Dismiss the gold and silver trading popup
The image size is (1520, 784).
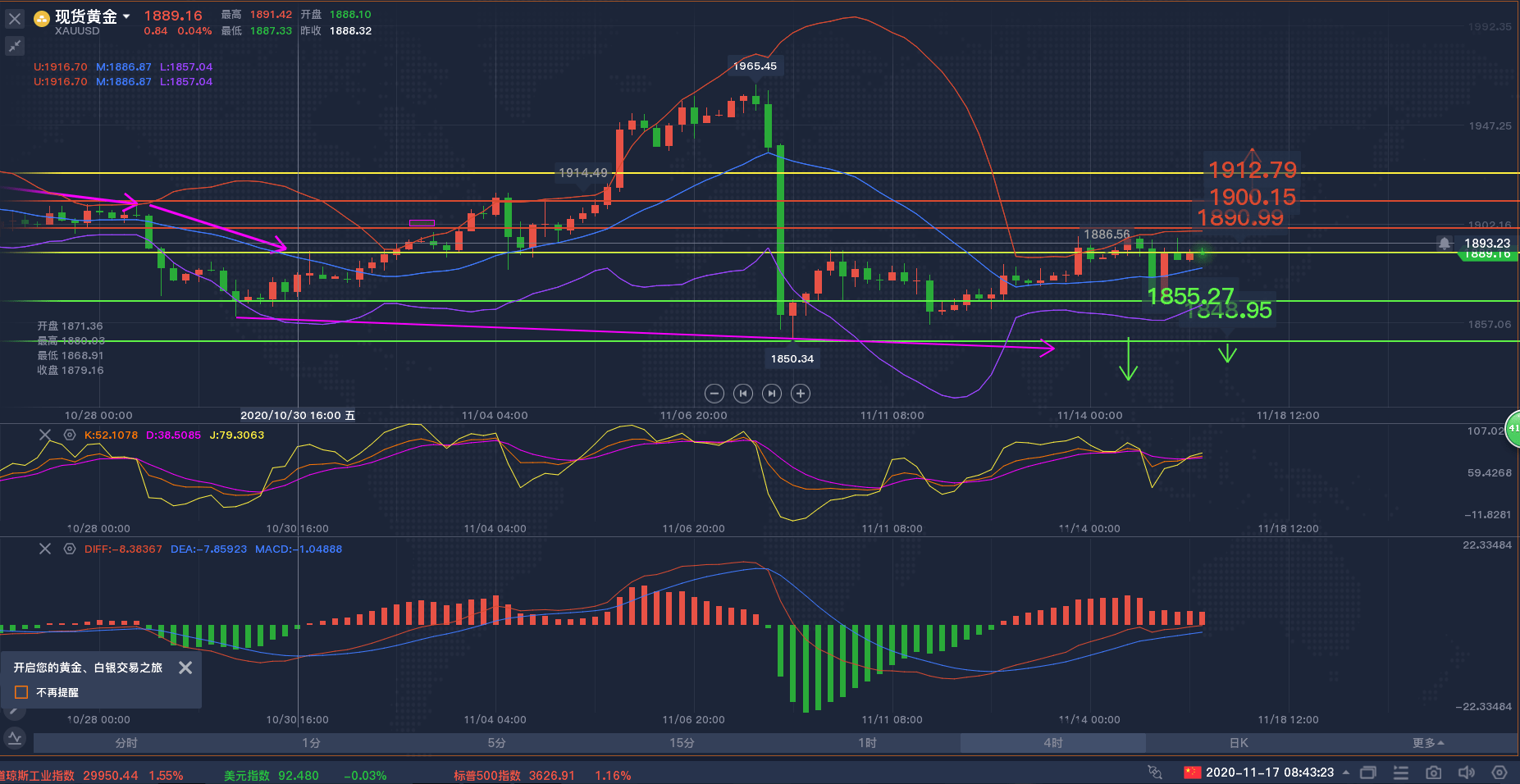pyautogui.click(x=185, y=668)
